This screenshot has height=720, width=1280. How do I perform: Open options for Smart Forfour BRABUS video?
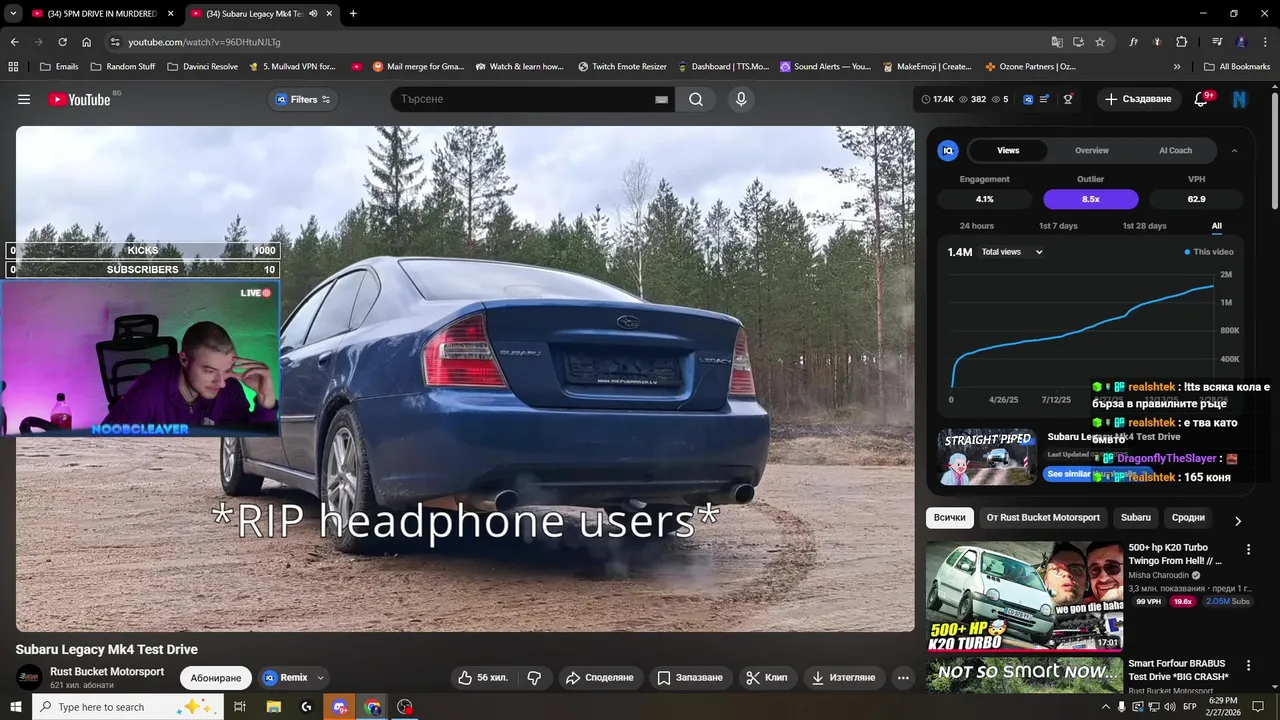point(1248,665)
